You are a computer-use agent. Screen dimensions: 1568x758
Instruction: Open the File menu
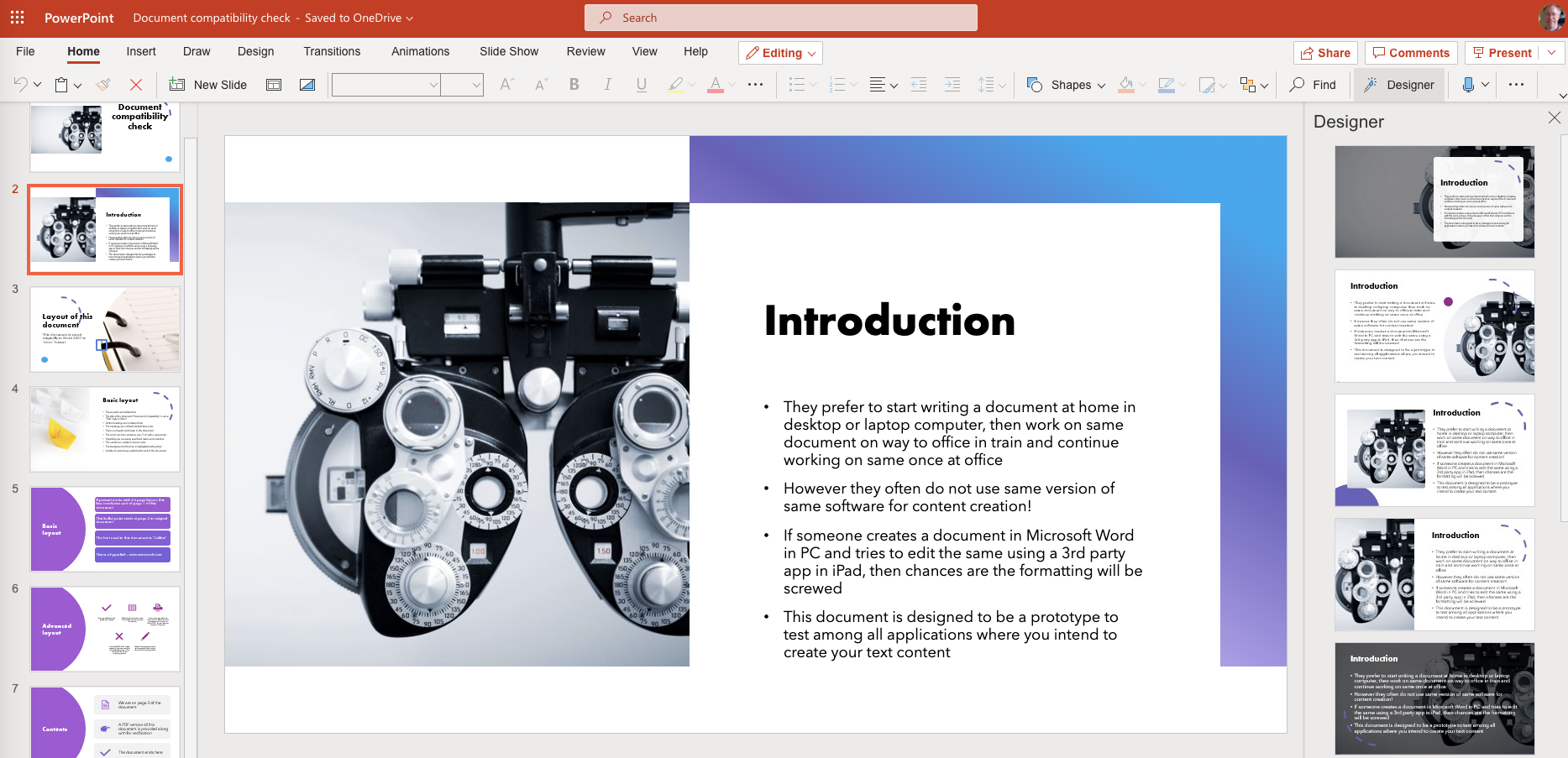pos(25,51)
